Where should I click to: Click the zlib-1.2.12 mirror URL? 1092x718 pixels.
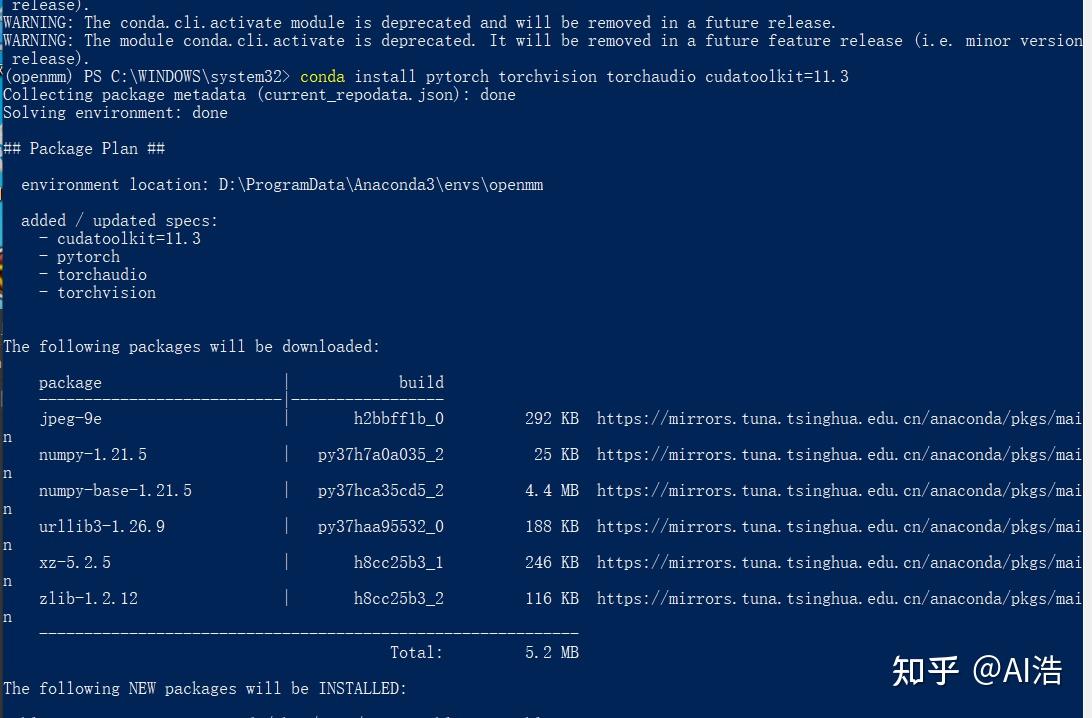(838, 599)
